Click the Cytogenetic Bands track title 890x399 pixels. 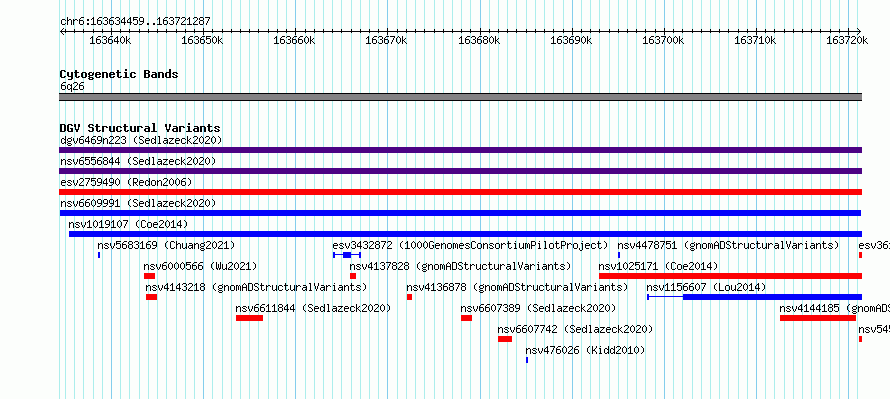[119, 74]
